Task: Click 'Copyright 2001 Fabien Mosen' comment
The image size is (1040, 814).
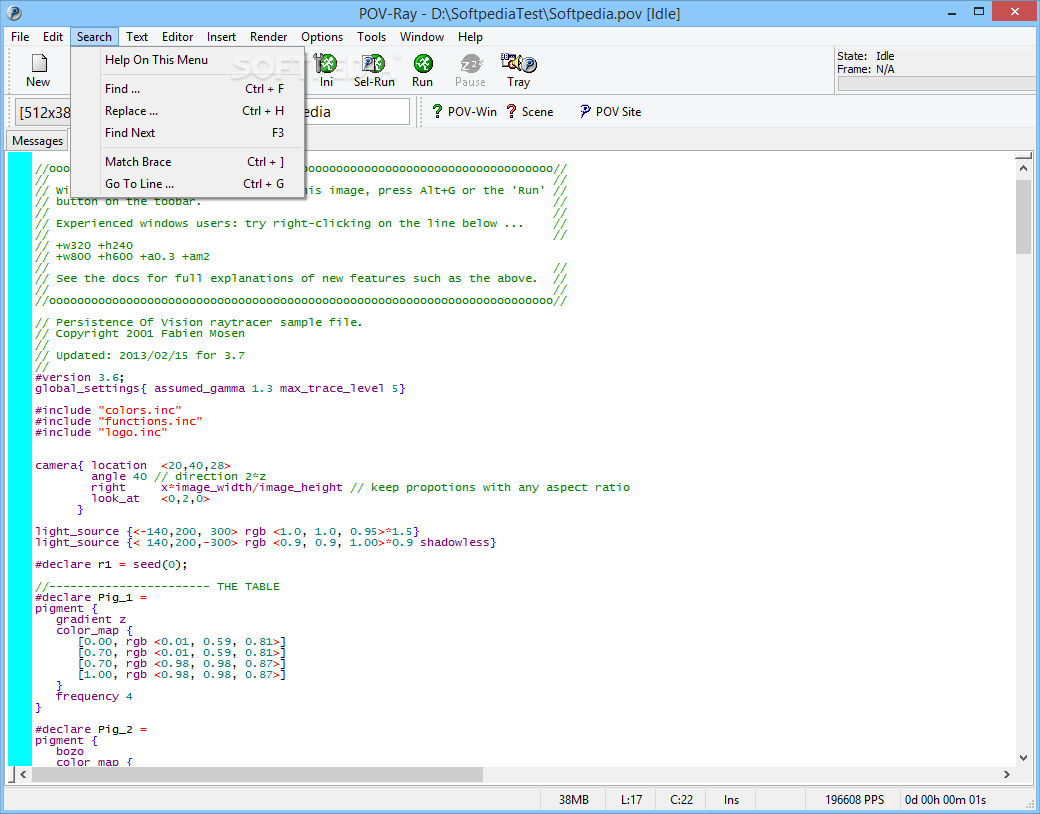Action: coord(140,333)
